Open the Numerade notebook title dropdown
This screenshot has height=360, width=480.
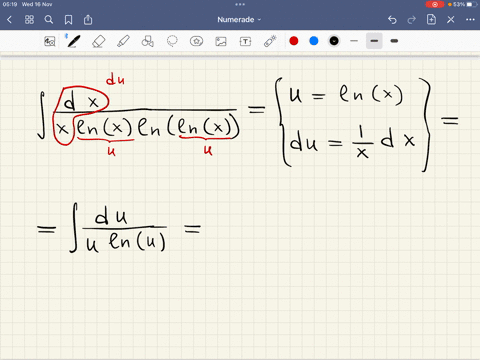click(x=239, y=20)
